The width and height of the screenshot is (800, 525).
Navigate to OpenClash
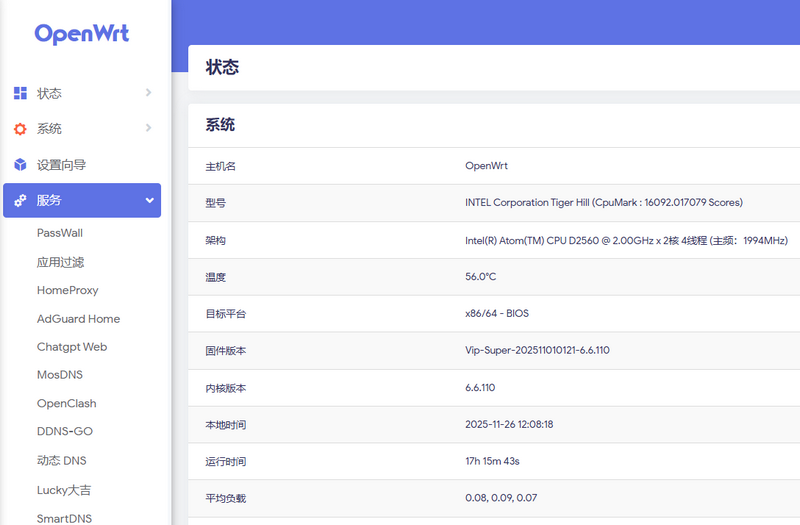click(x=66, y=404)
